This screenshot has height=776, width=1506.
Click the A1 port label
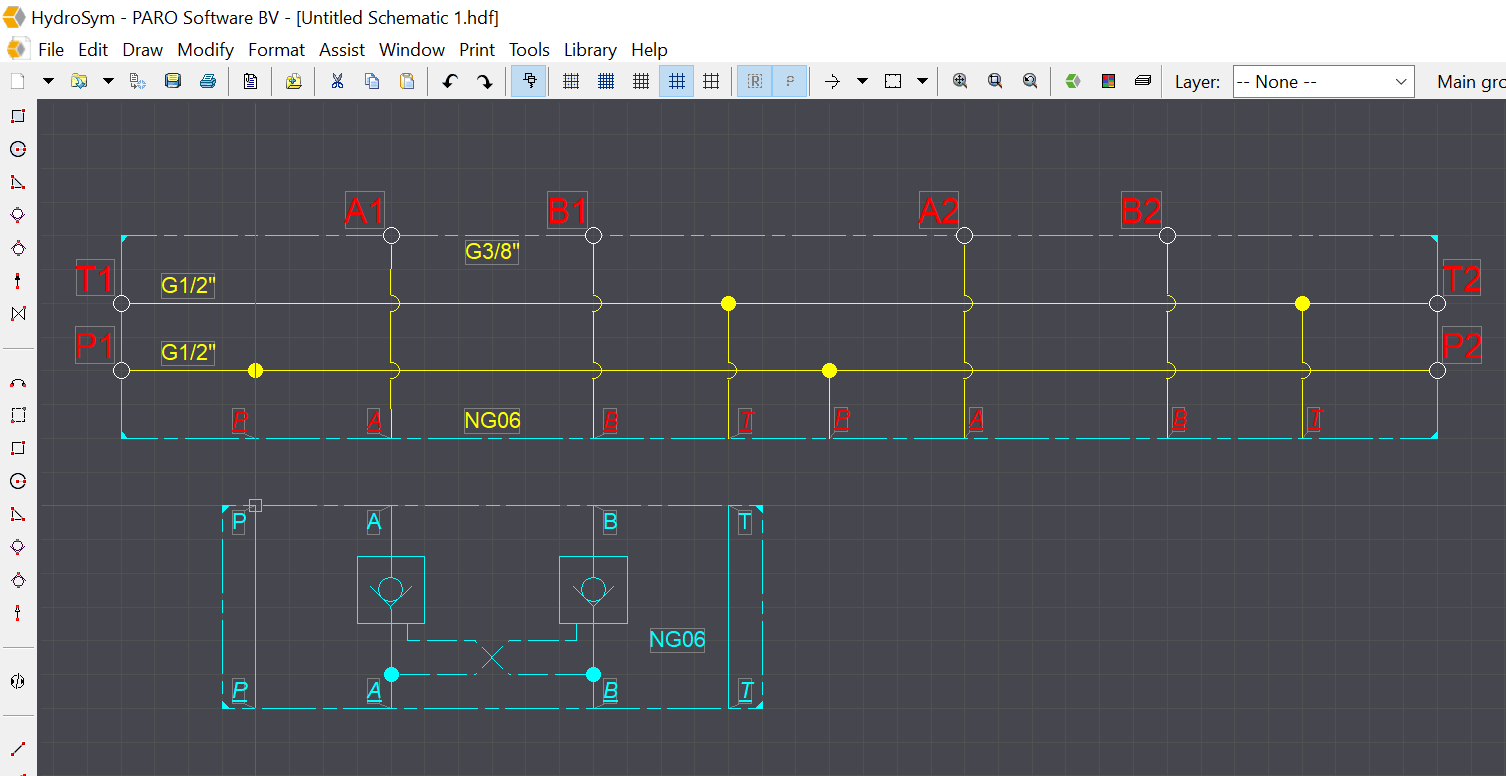pyautogui.click(x=364, y=211)
